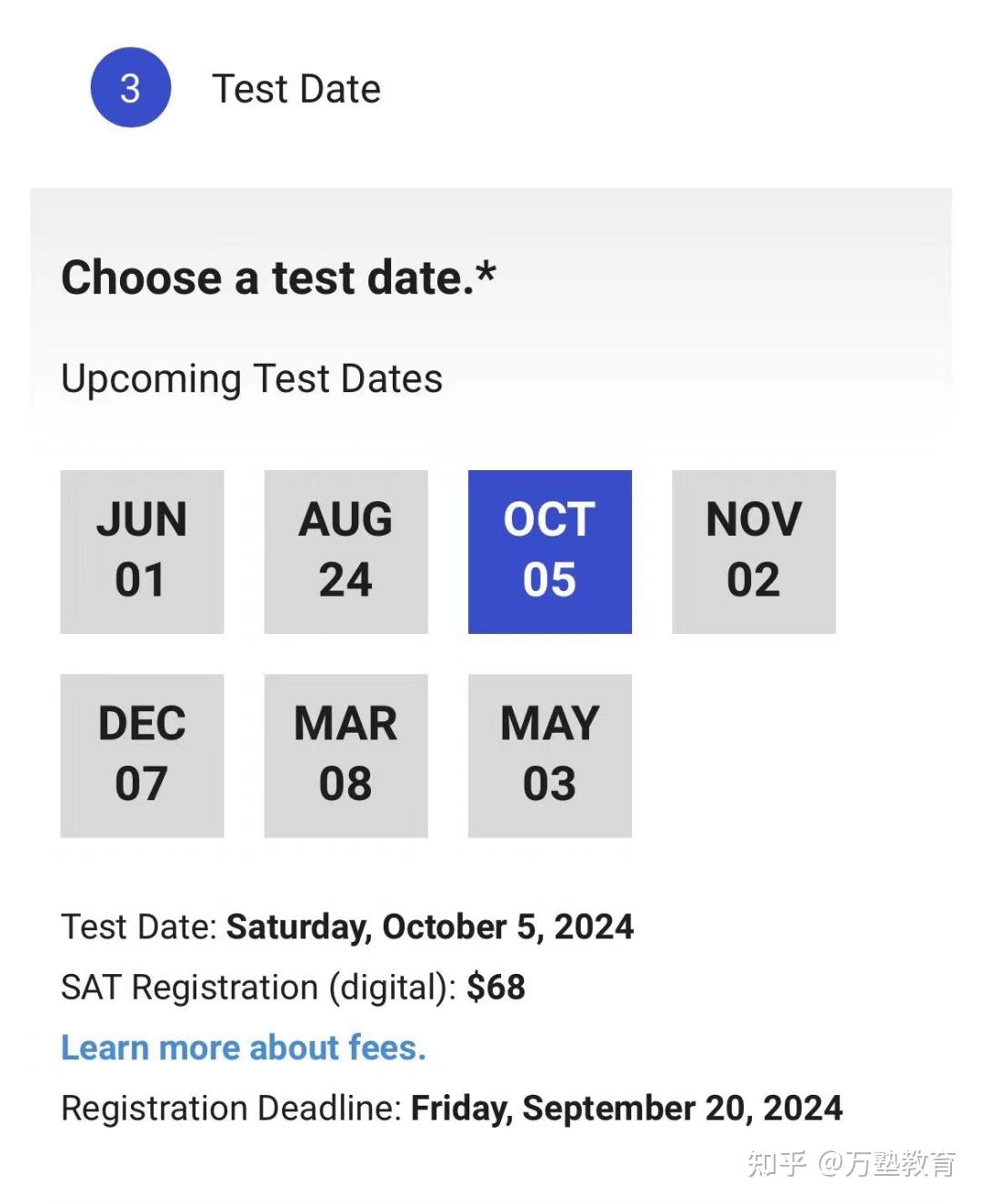Pick the NOV 02 test date
Viewport: 982px width, 1204px height.
(753, 551)
